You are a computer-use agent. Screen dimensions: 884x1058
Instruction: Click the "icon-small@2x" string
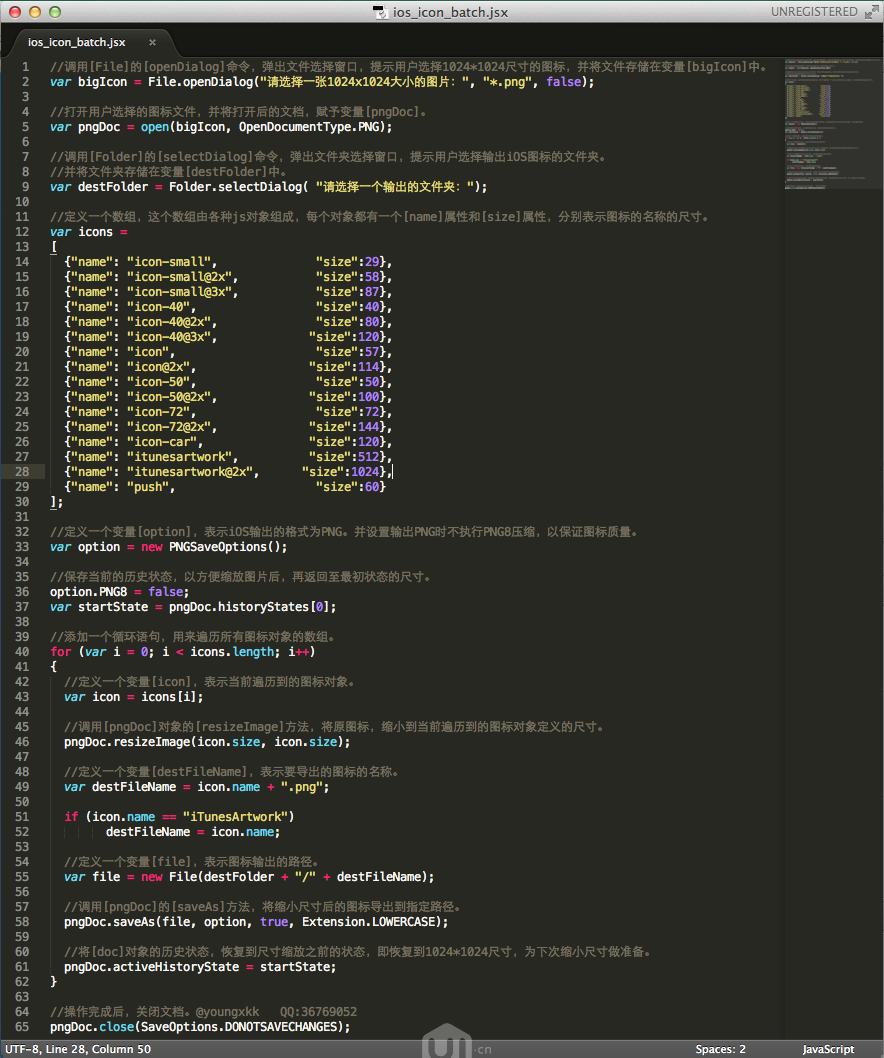(x=179, y=277)
